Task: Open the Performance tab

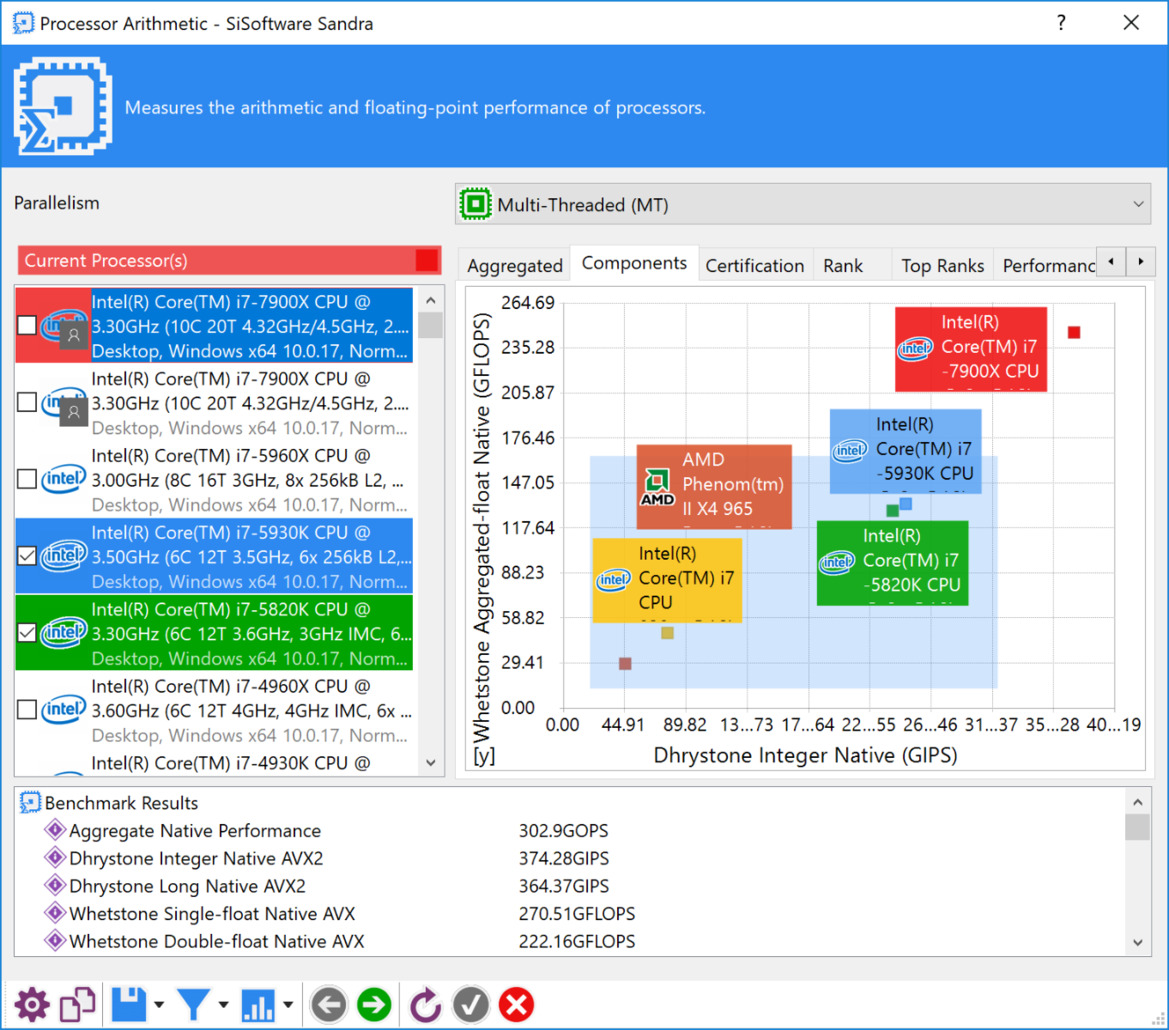Action: 1047,265
